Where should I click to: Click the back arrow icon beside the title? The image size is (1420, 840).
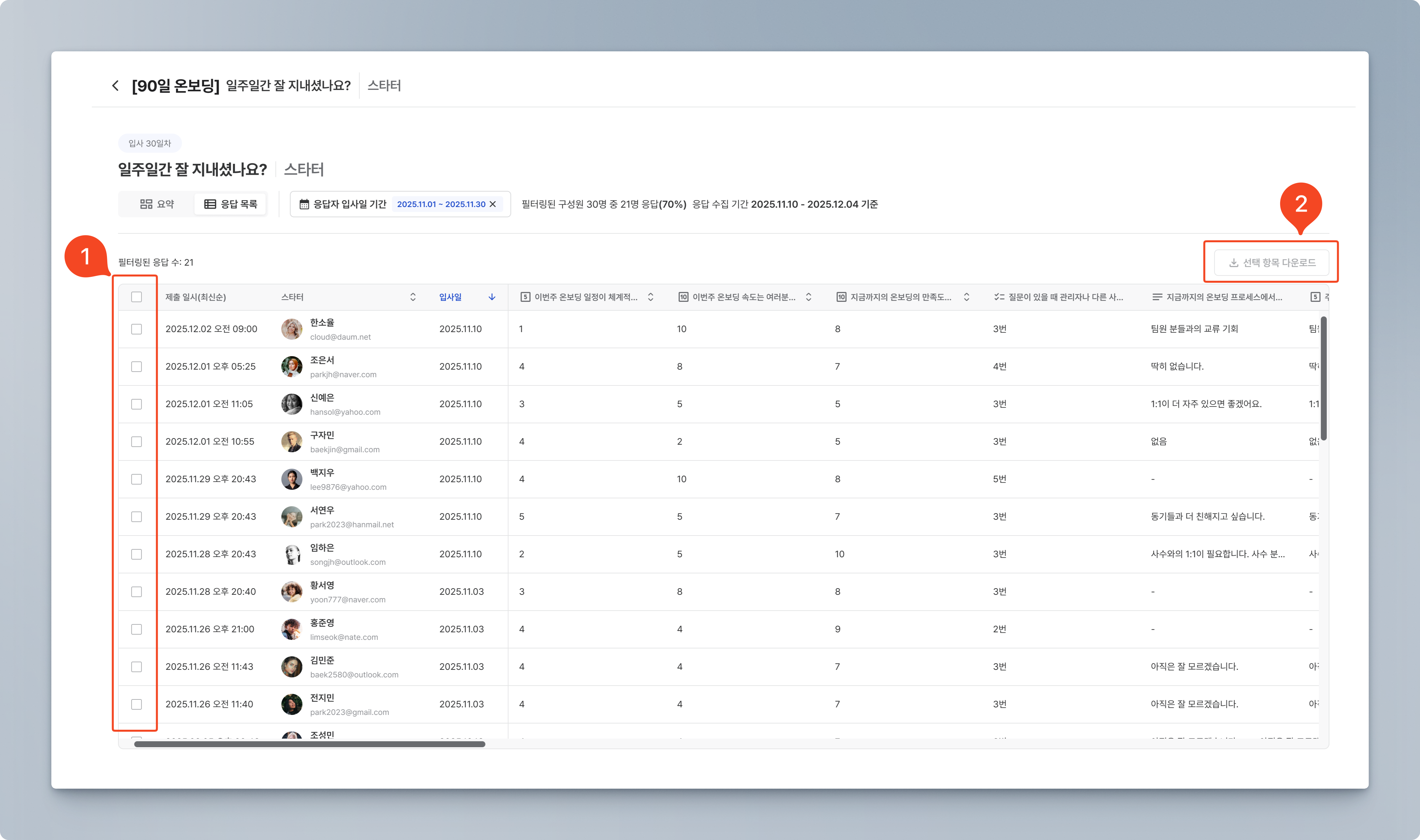pyautogui.click(x=116, y=86)
